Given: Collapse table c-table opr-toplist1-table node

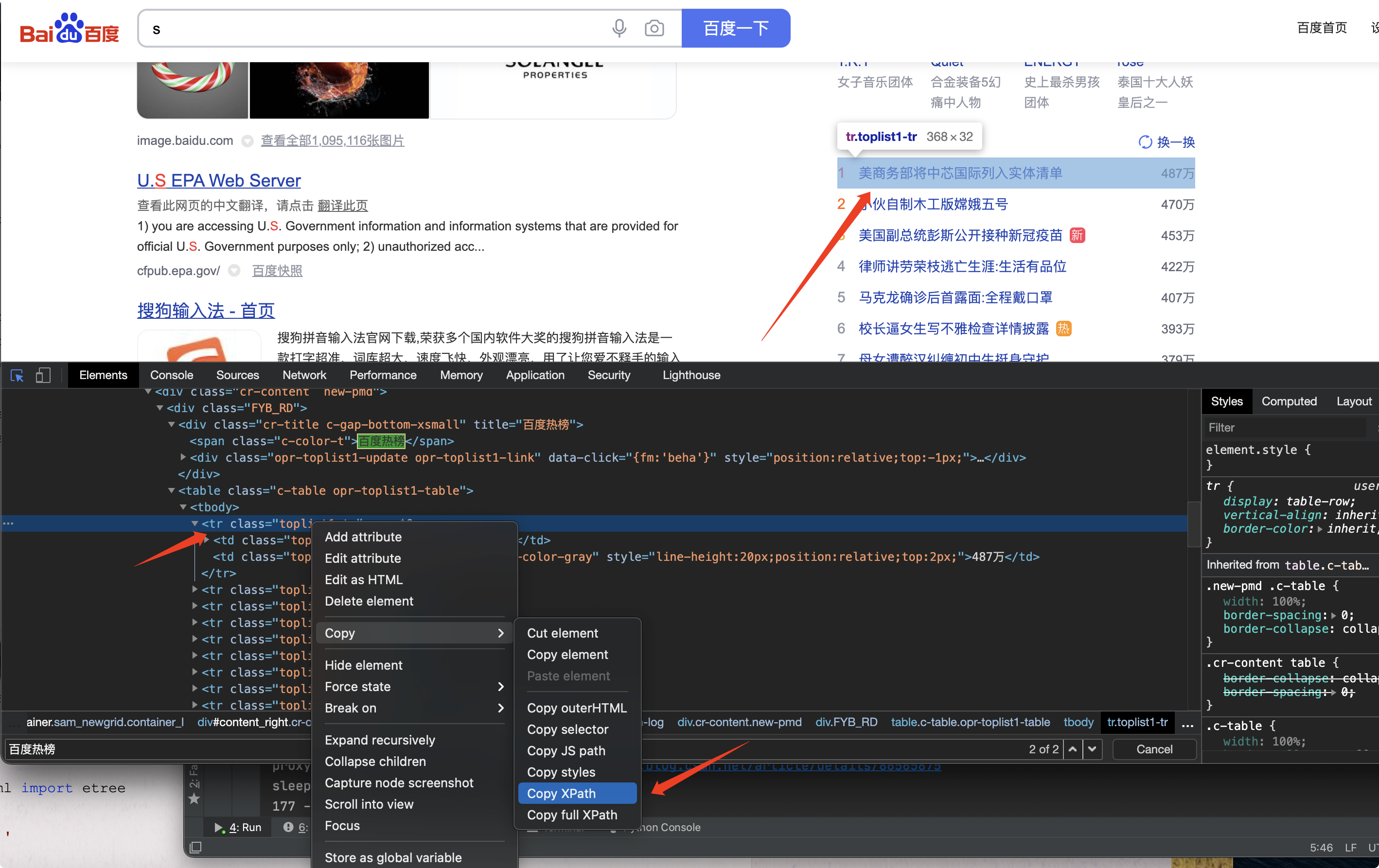Looking at the screenshot, I should coord(171,491).
